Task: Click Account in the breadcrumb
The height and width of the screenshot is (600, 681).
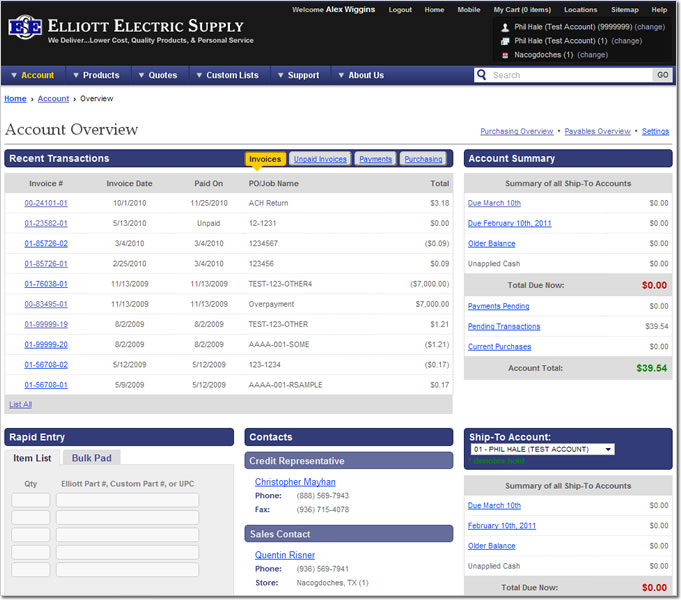Action: point(53,99)
